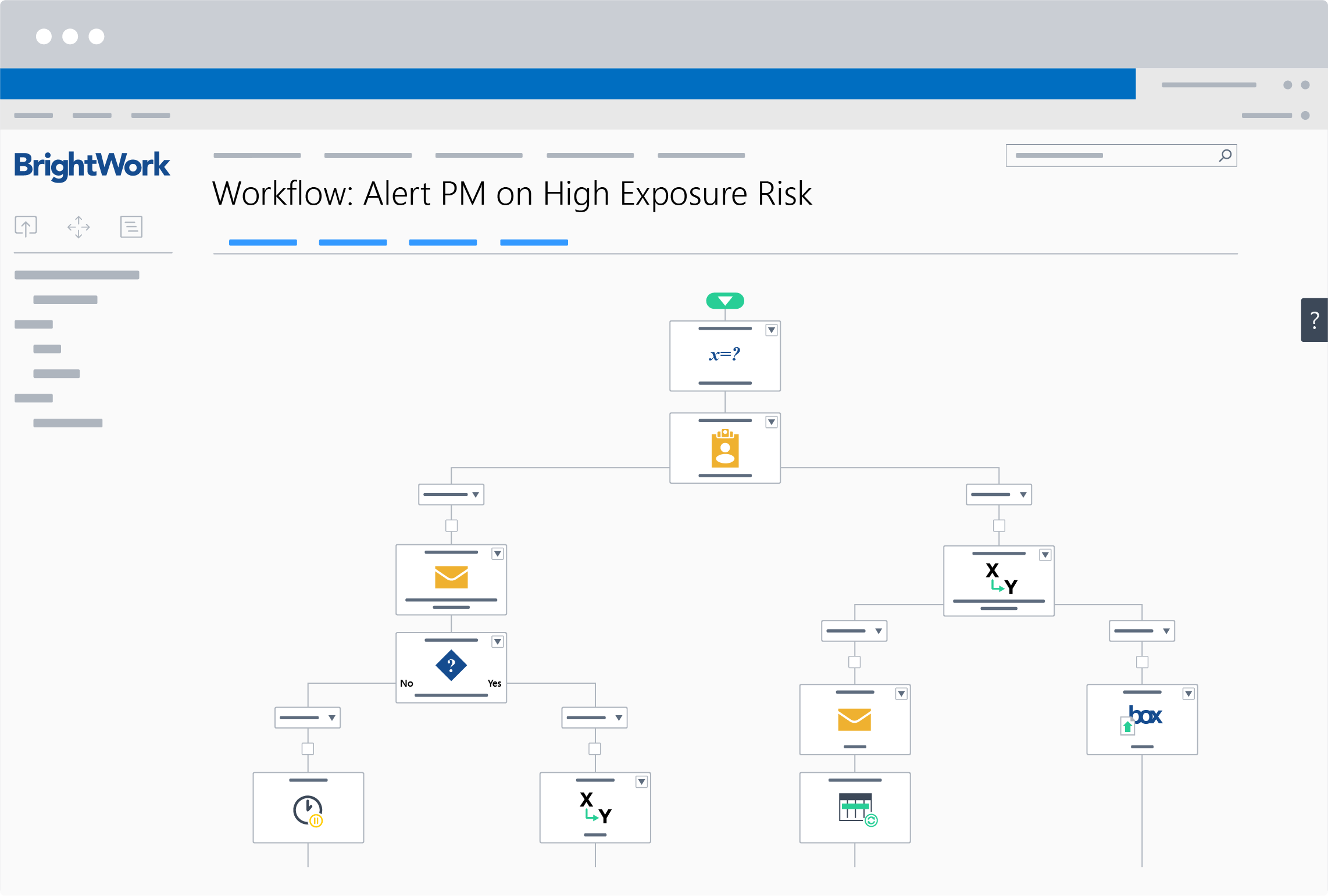
Task: Click the BrightWork logo link
Action: 92,166
